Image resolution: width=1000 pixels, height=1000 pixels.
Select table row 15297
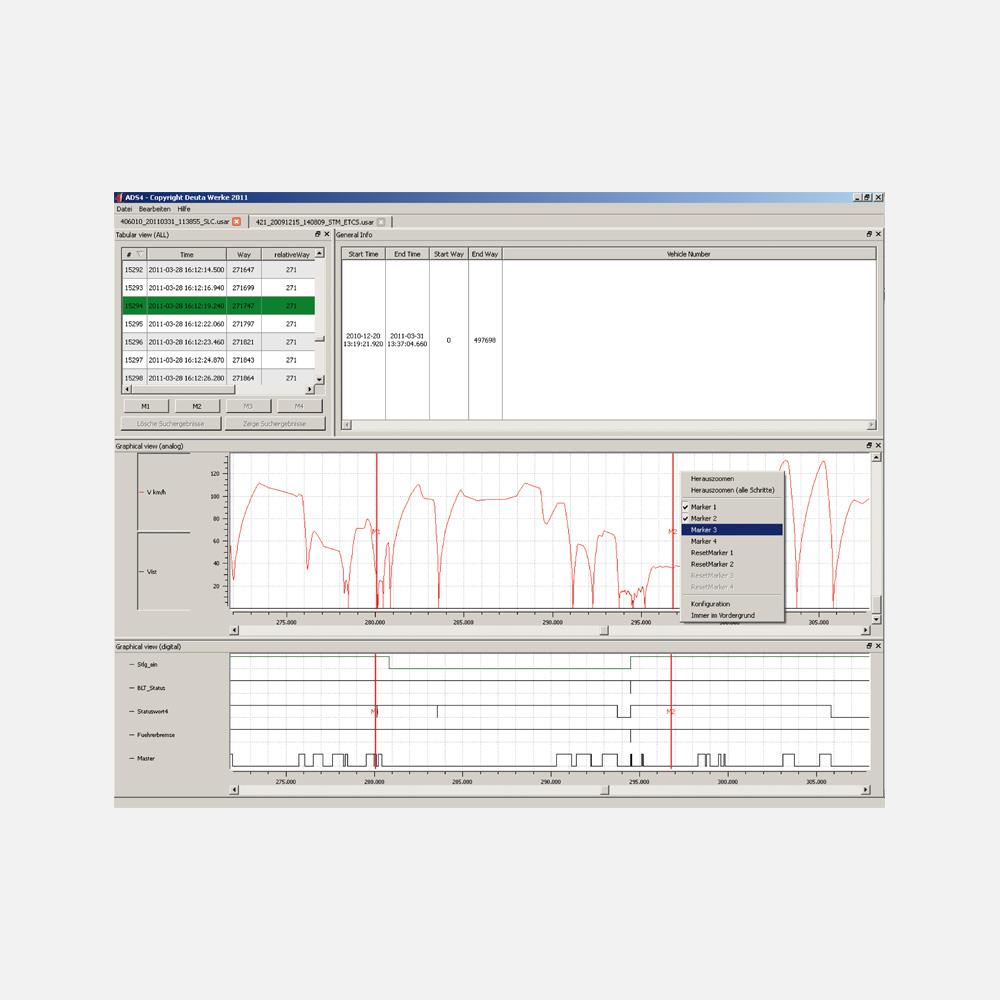coord(218,360)
